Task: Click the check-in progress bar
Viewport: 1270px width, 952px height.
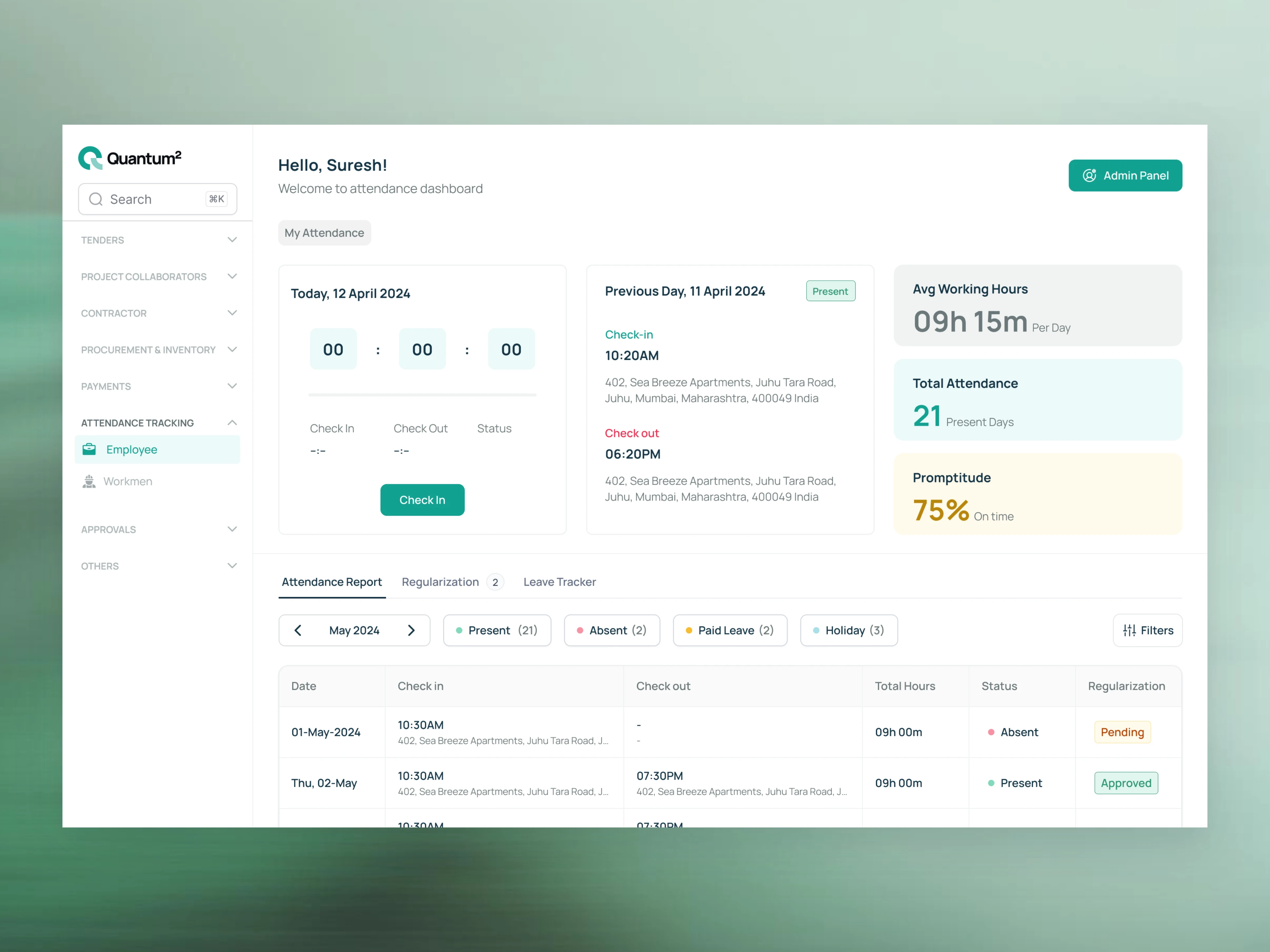Action: pyautogui.click(x=422, y=395)
